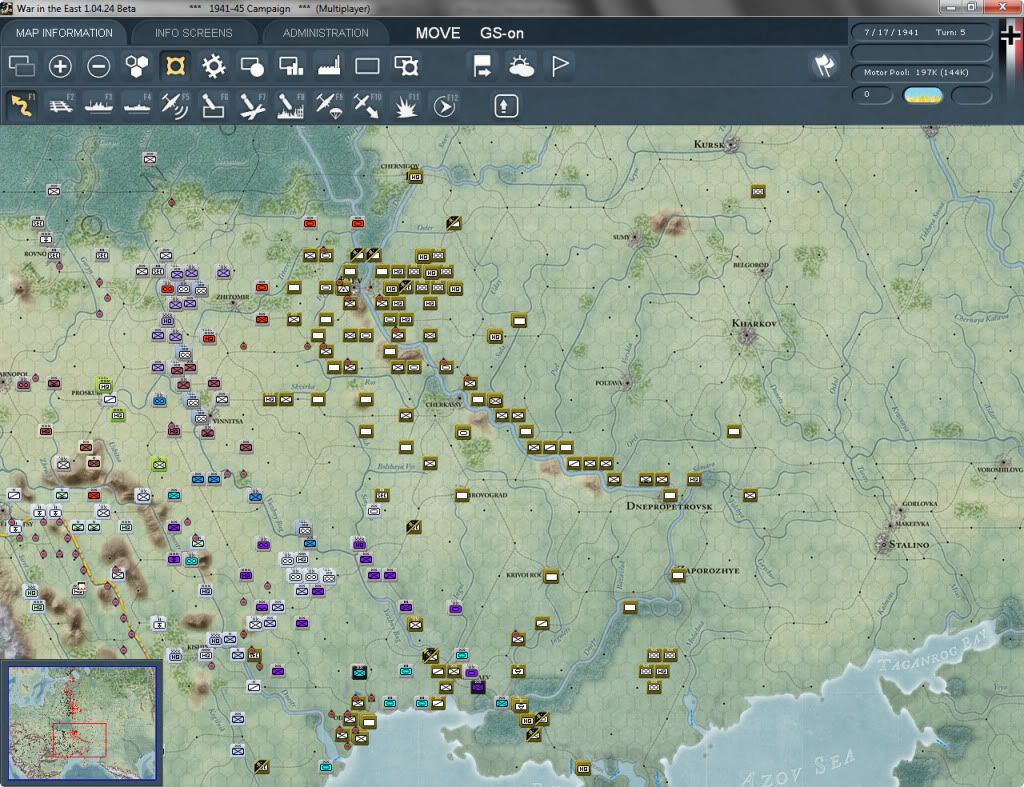Viewport: 1024px width, 787px height.
Task: Click the field showing 0
Action: 872,95
